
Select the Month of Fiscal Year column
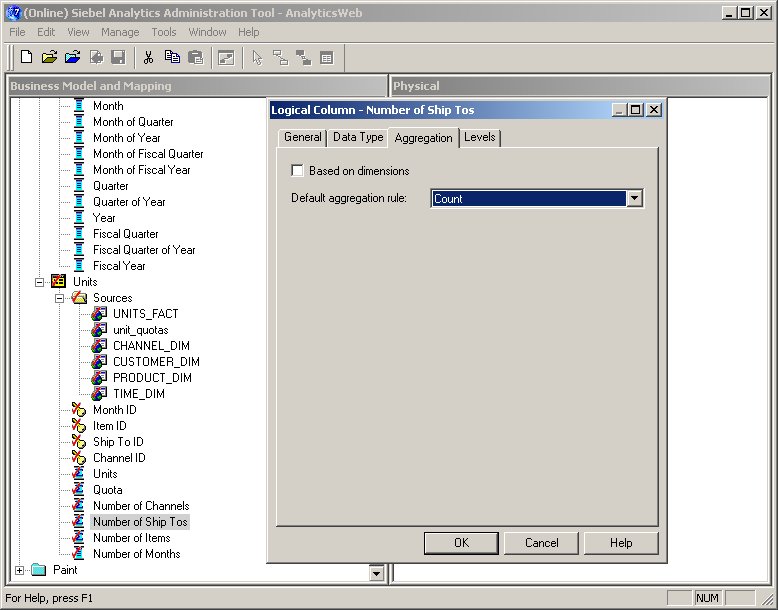click(141, 170)
